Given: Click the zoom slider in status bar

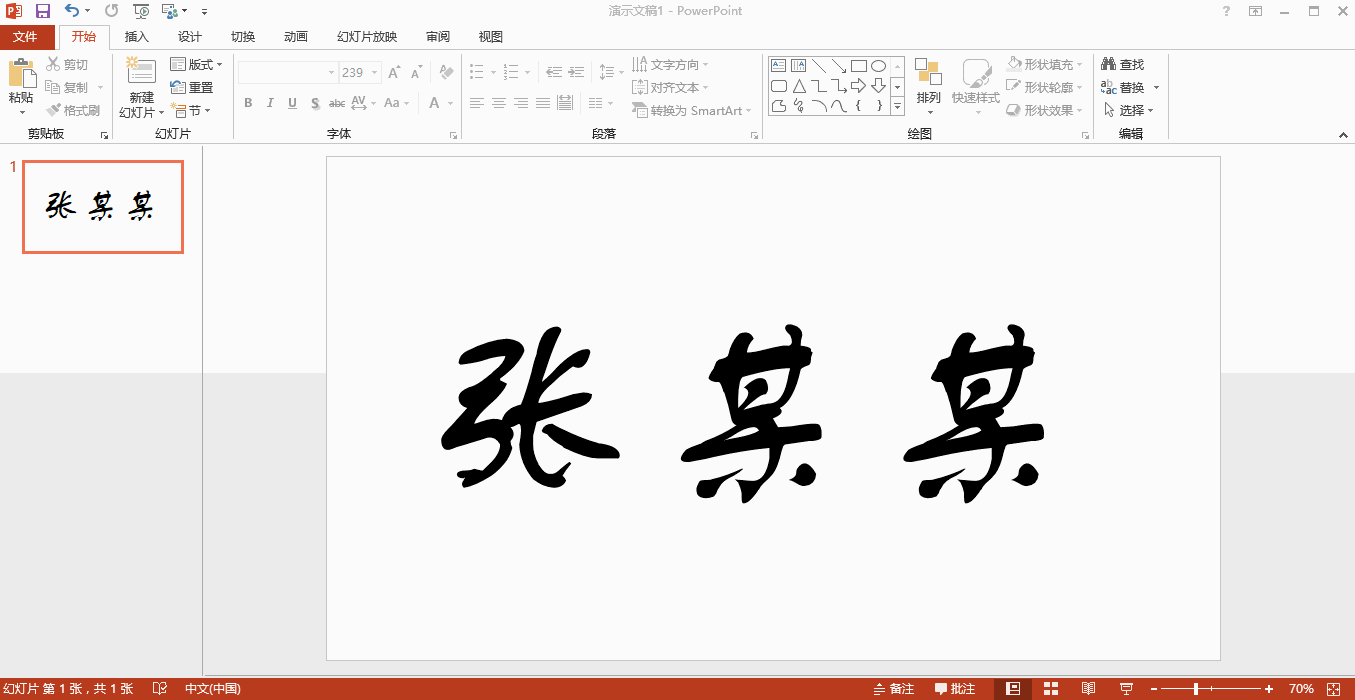Looking at the screenshot, I should (1196, 689).
